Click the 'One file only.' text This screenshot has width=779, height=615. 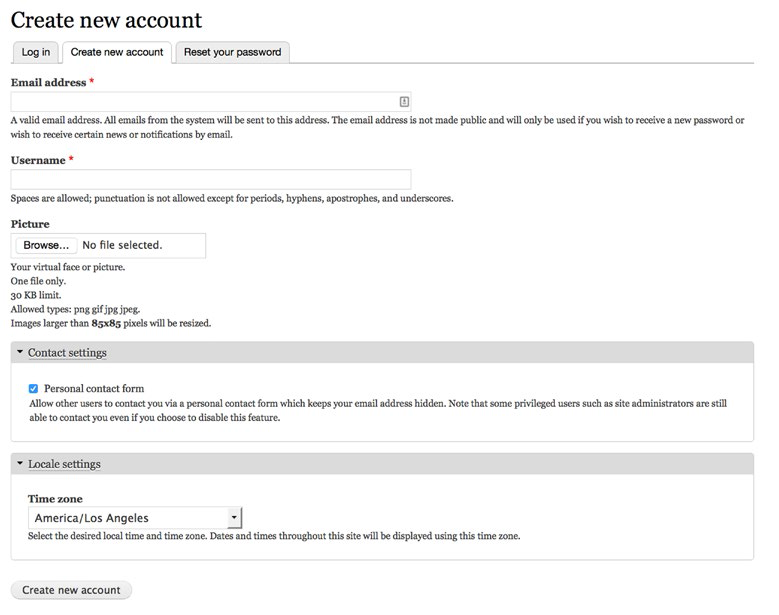click(x=38, y=281)
